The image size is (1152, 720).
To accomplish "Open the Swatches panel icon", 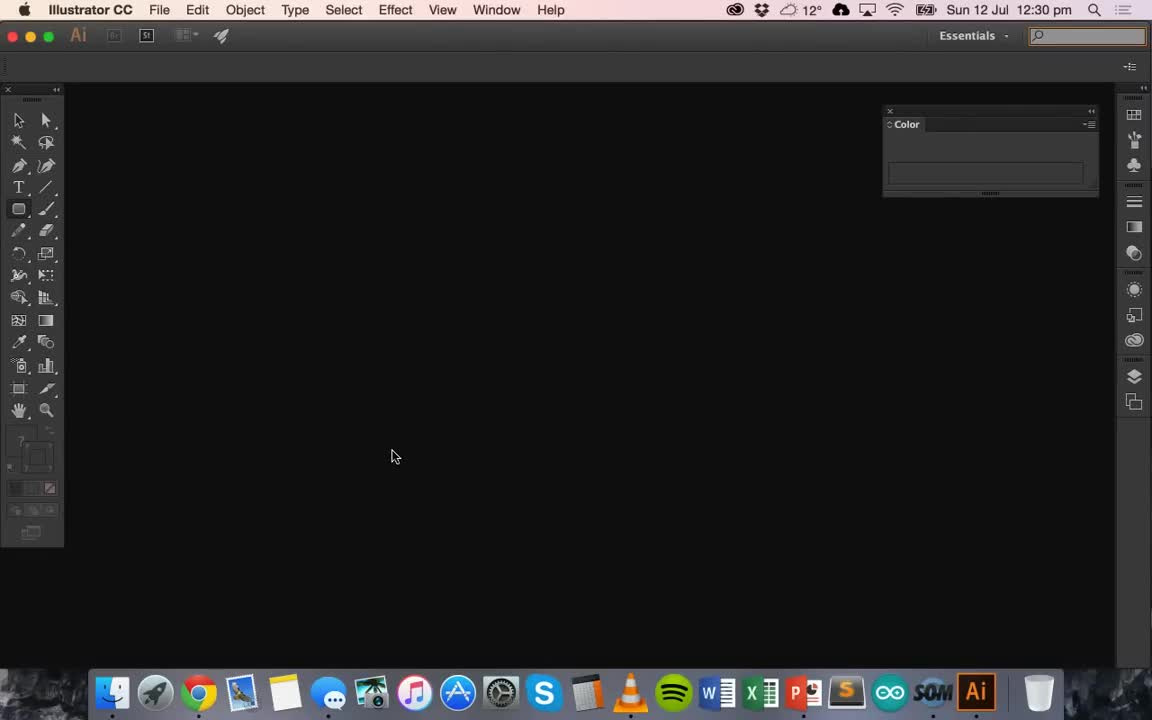I will click(1134, 115).
